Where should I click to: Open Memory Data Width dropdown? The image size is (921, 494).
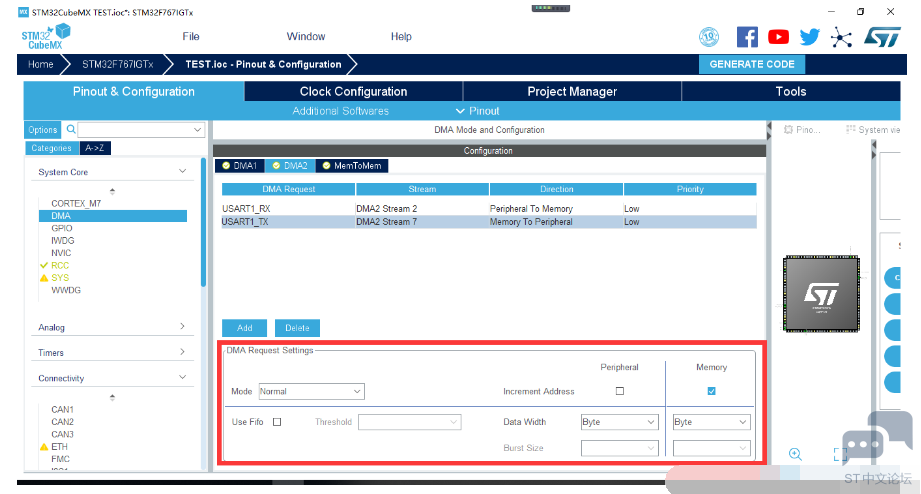coord(711,422)
